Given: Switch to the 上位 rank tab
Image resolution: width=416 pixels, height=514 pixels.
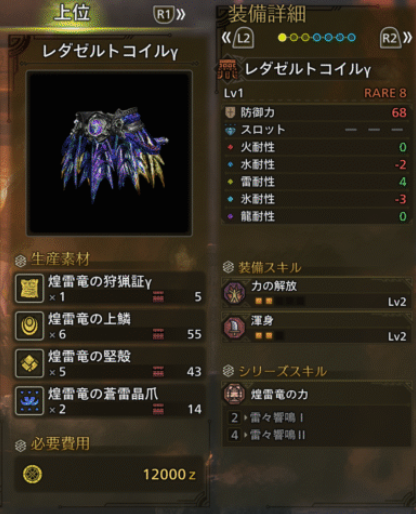Looking at the screenshot, I should 72,13.
